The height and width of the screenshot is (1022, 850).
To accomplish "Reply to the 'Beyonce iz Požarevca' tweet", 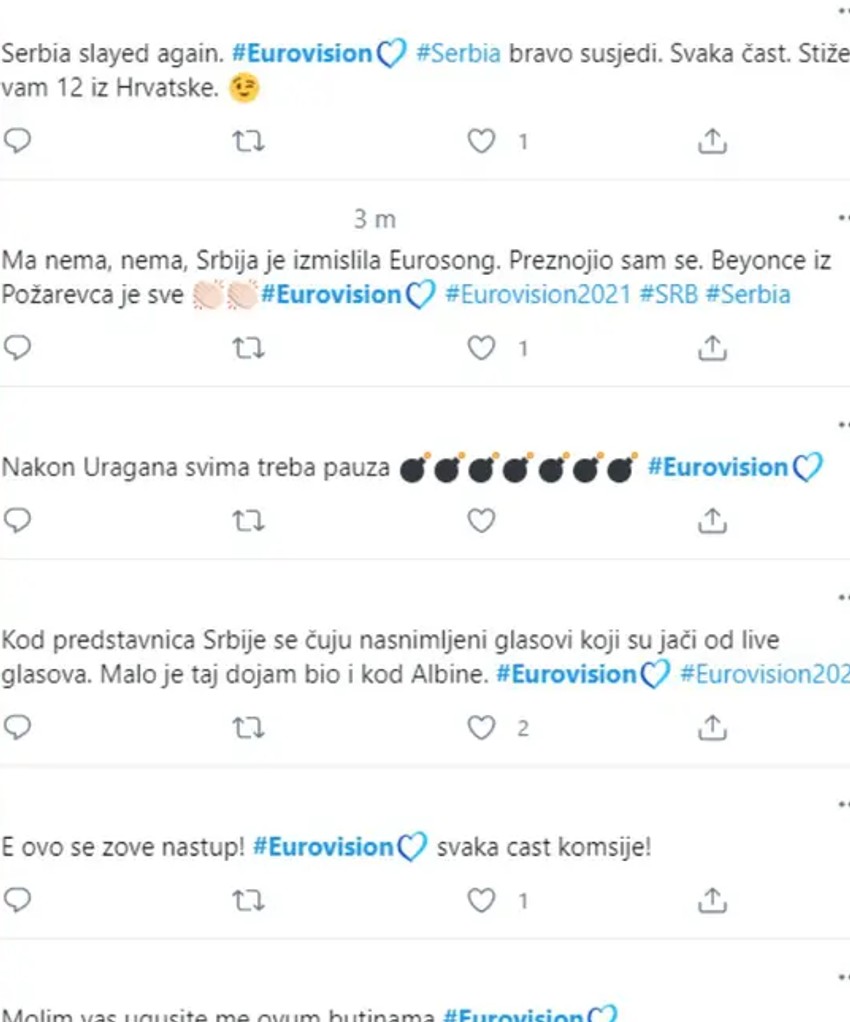I will [18, 348].
